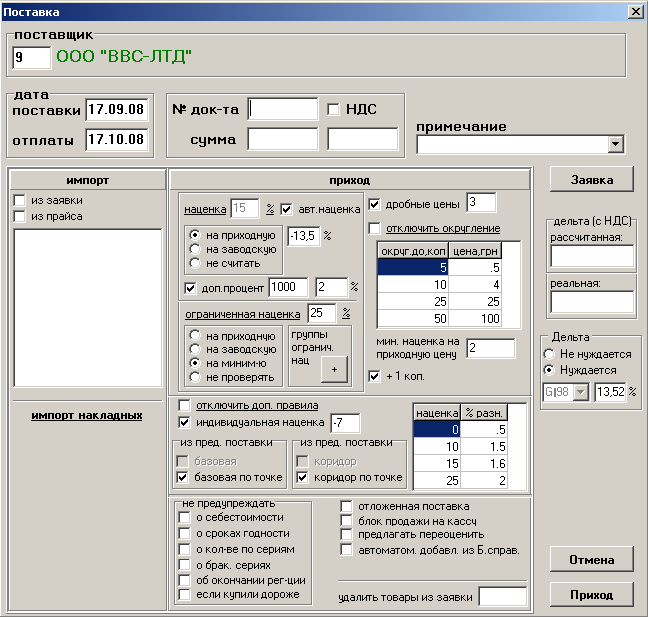Check о брак. сериях option
This screenshot has height=617, width=648.
[184, 565]
